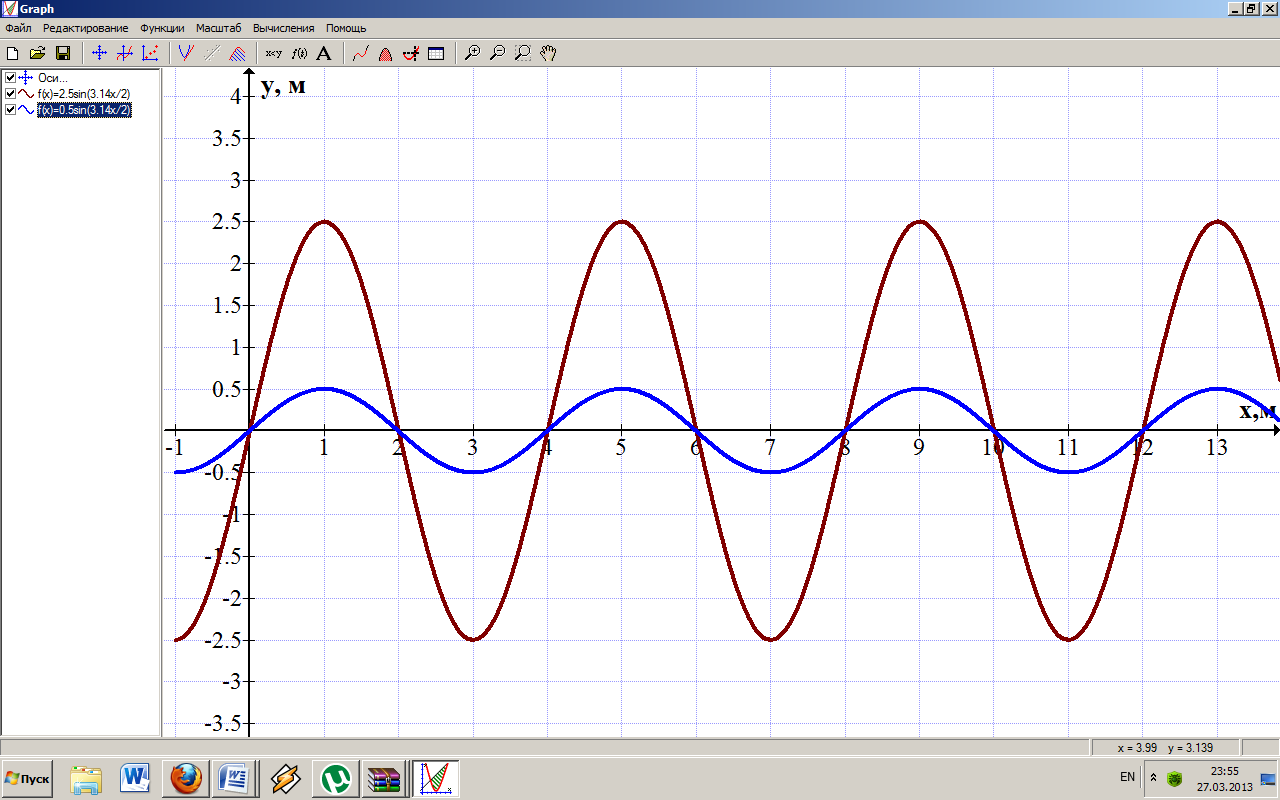
Task: Click the Пуск start button
Action: 28,778
